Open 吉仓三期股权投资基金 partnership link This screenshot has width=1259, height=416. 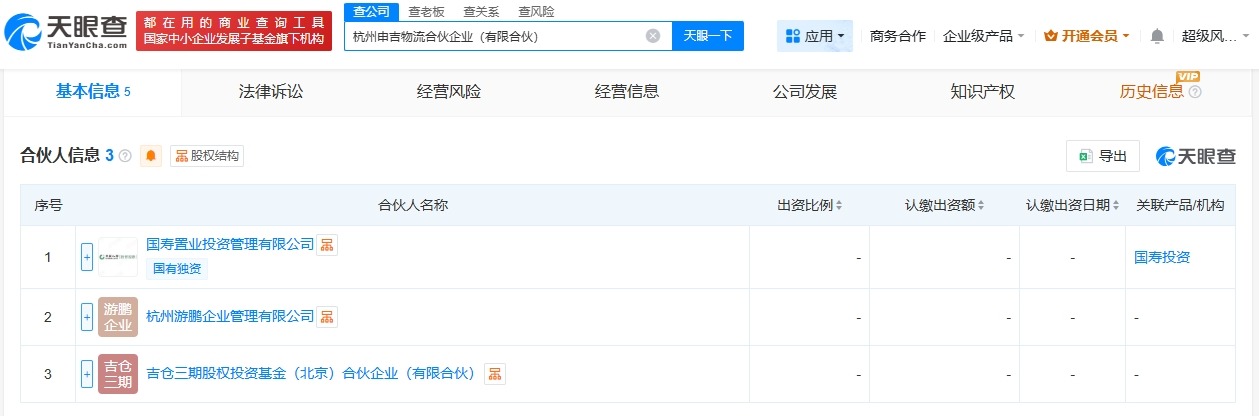(x=313, y=374)
